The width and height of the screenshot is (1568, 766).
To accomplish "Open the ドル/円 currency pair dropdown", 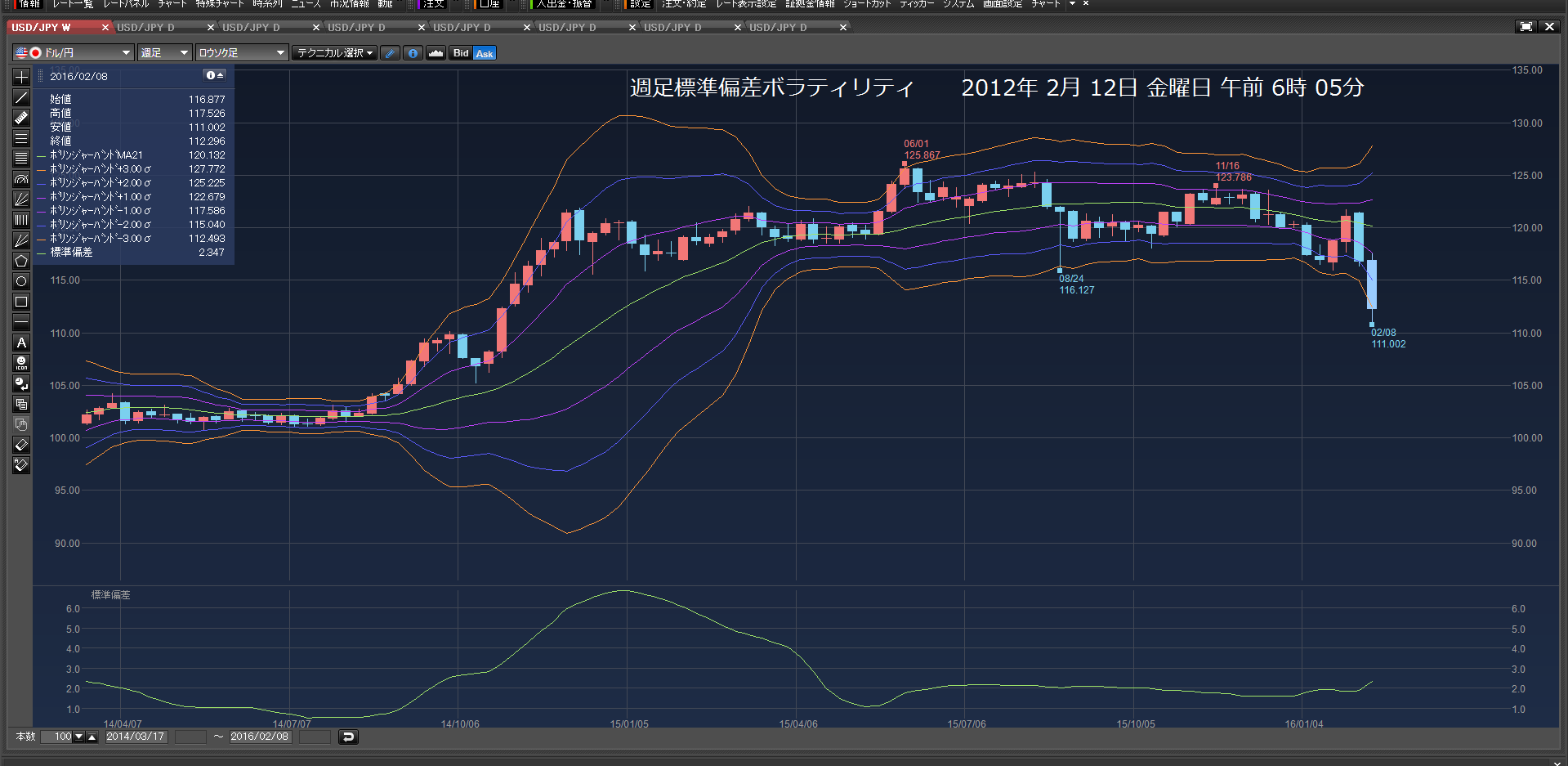I will (x=73, y=53).
